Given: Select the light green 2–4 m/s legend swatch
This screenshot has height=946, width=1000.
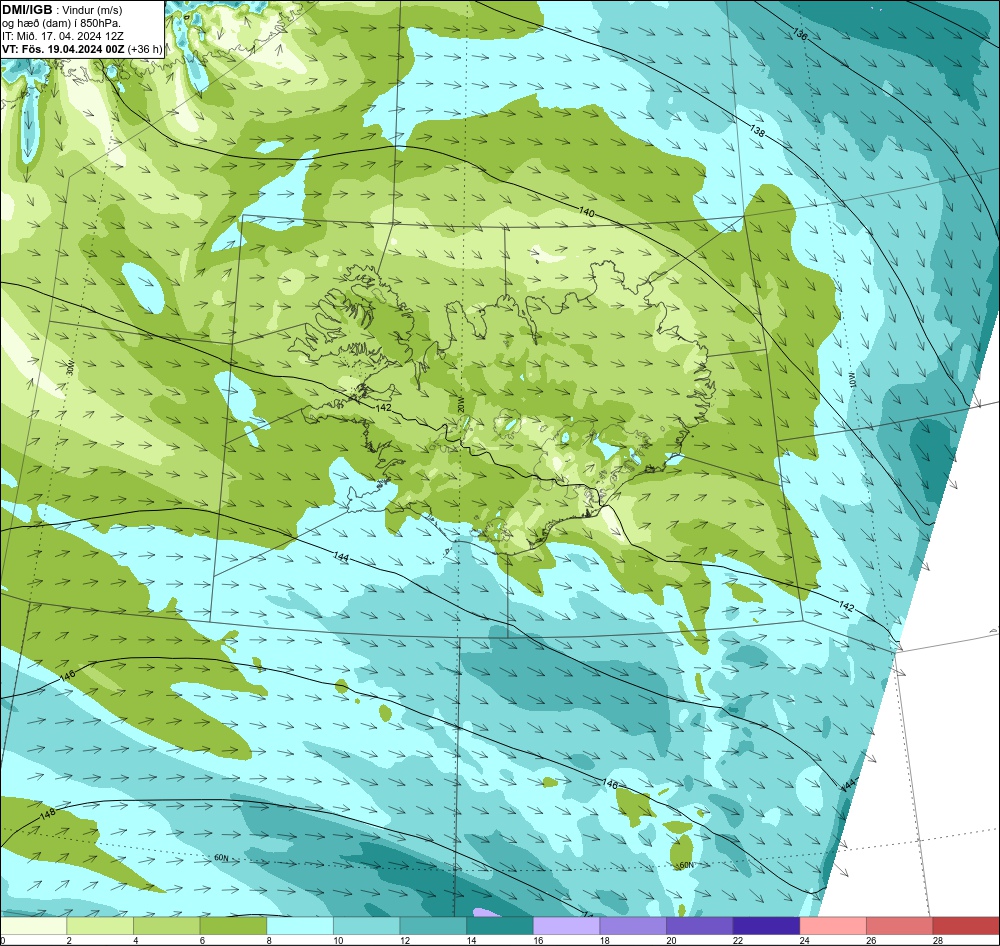Looking at the screenshot, I should tap(99, 926).
